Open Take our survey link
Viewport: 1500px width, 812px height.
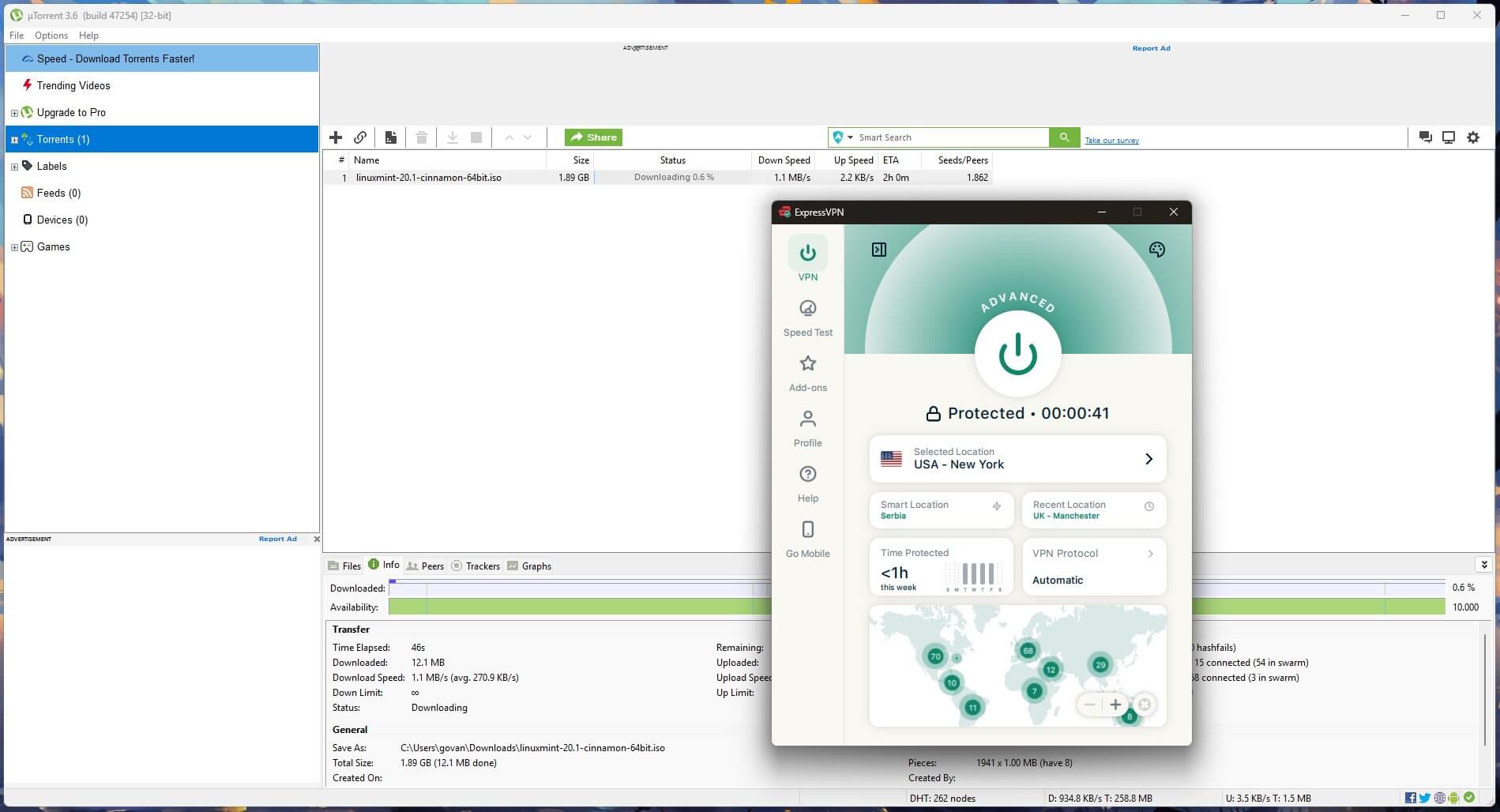tap(1111, 141)
